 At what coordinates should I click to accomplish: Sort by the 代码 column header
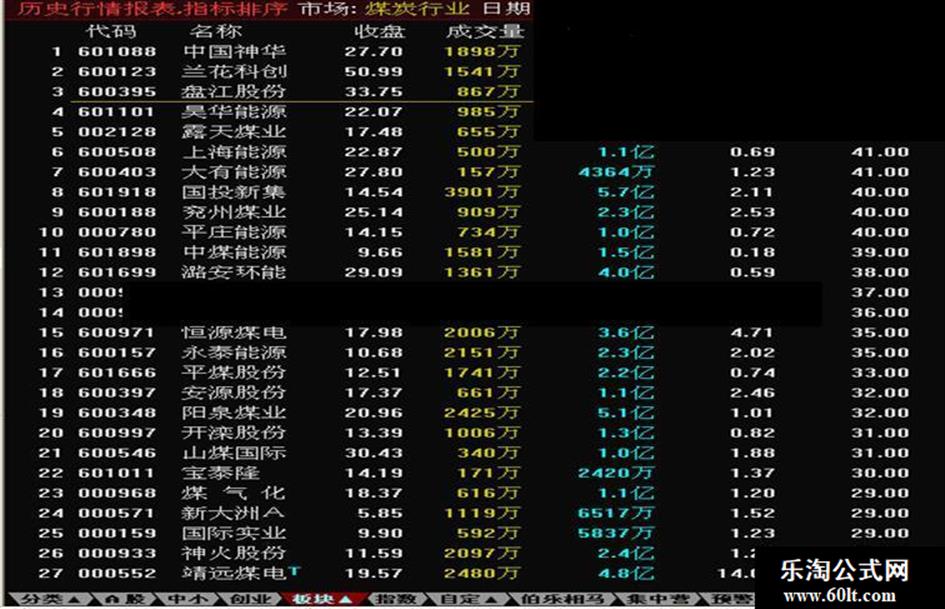pyautogui.click(x=111, y=31)
